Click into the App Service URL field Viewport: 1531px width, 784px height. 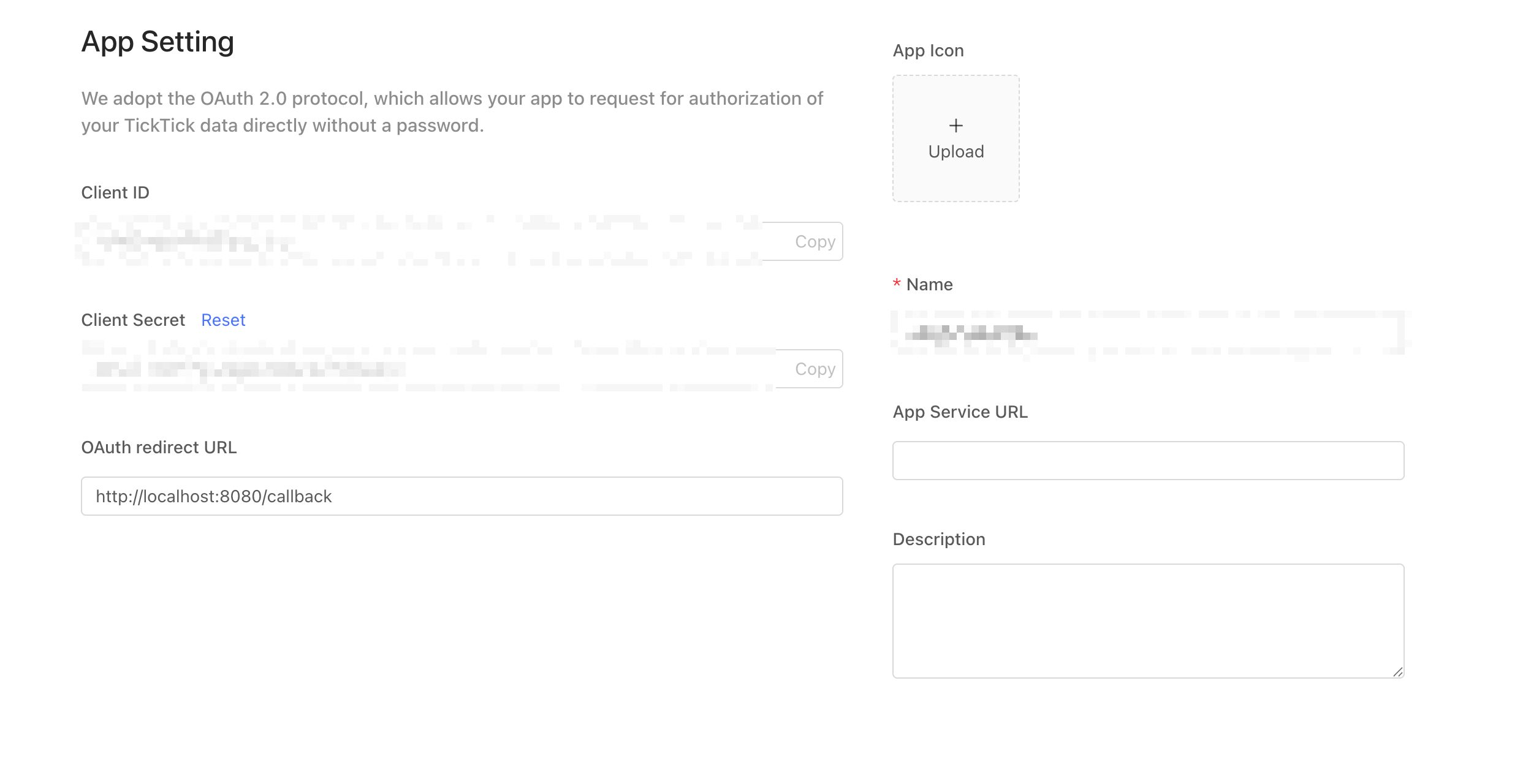coord(1147,461)
